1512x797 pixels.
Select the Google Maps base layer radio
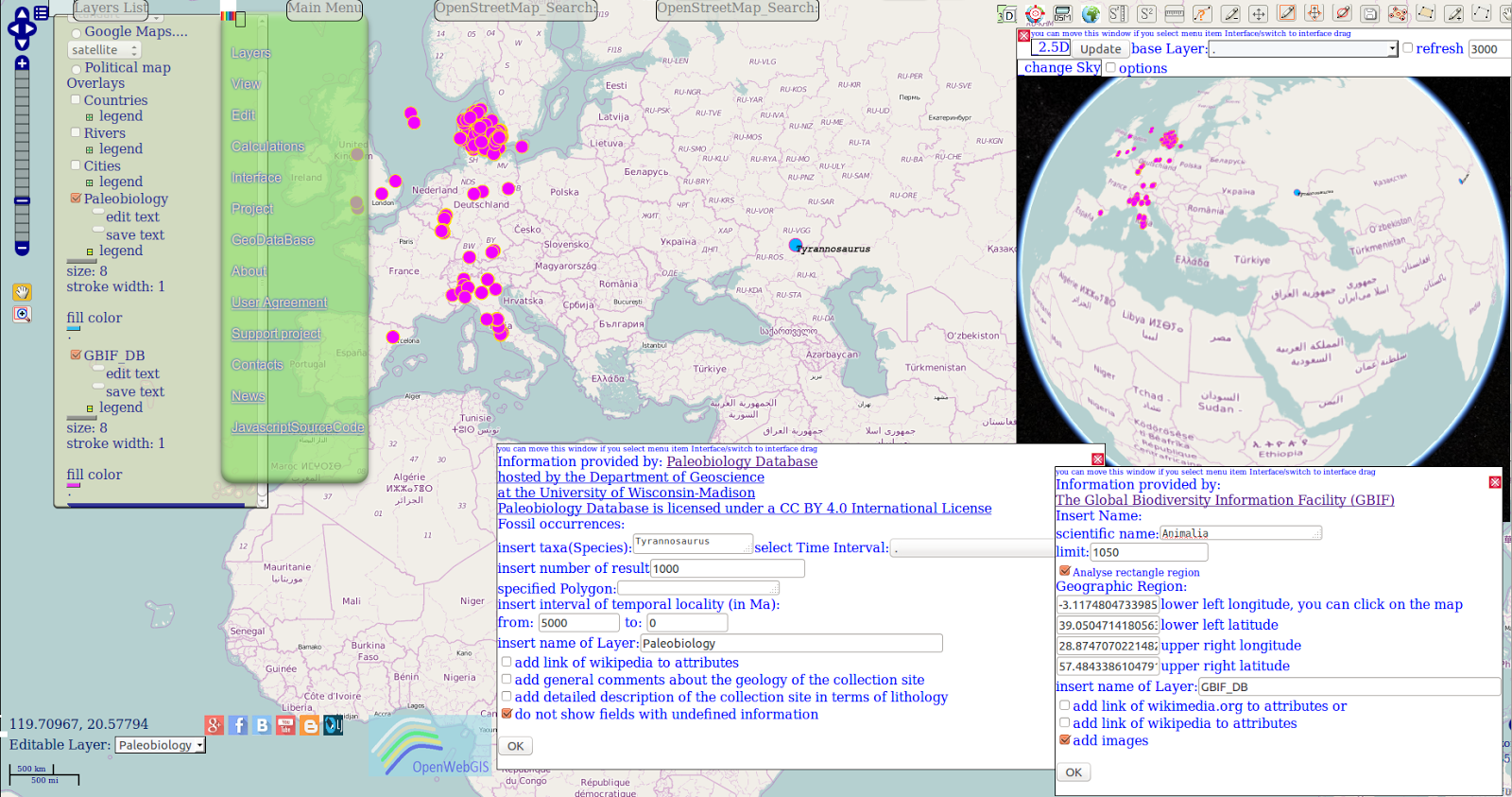(77, 33)
